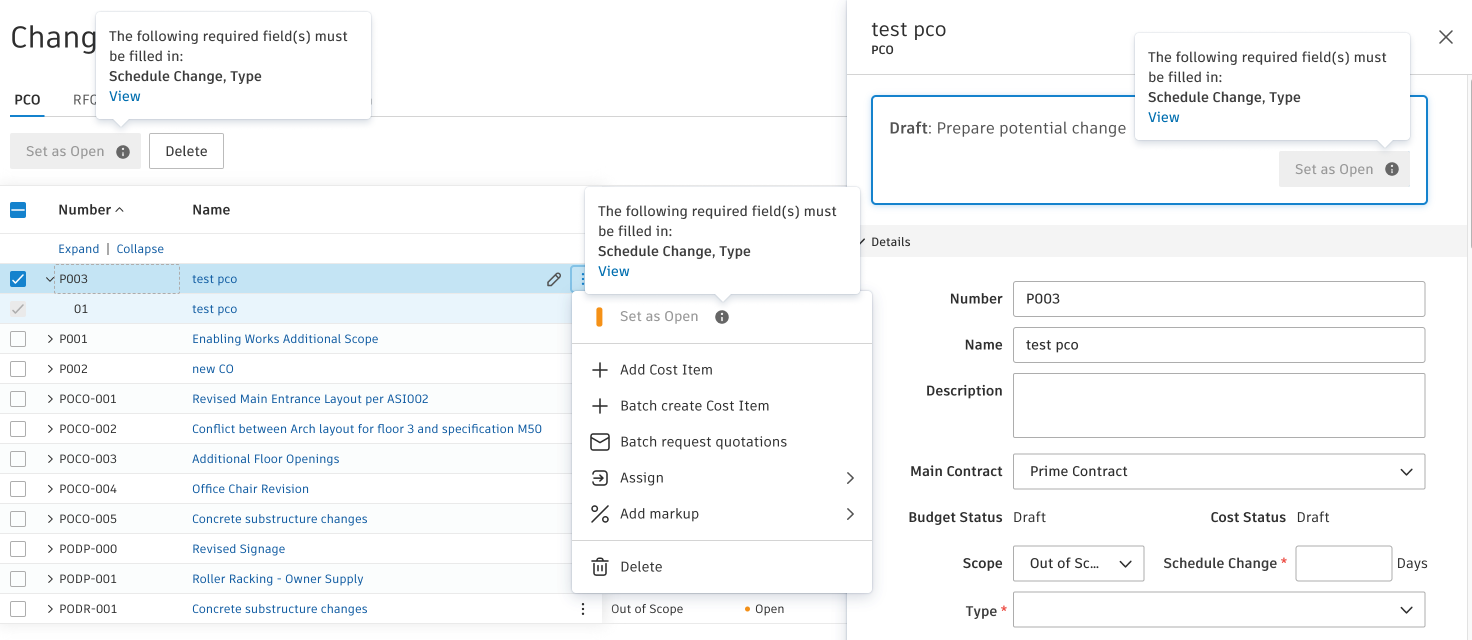
Task: Click the envelope icon for Batch request quotations
Action: 600,442
